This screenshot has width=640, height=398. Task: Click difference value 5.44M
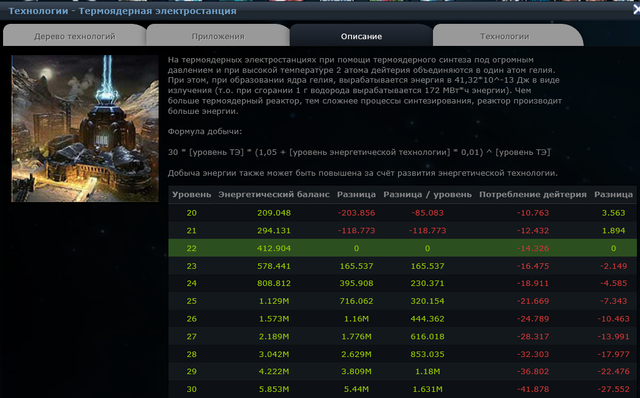coord(356,389)
